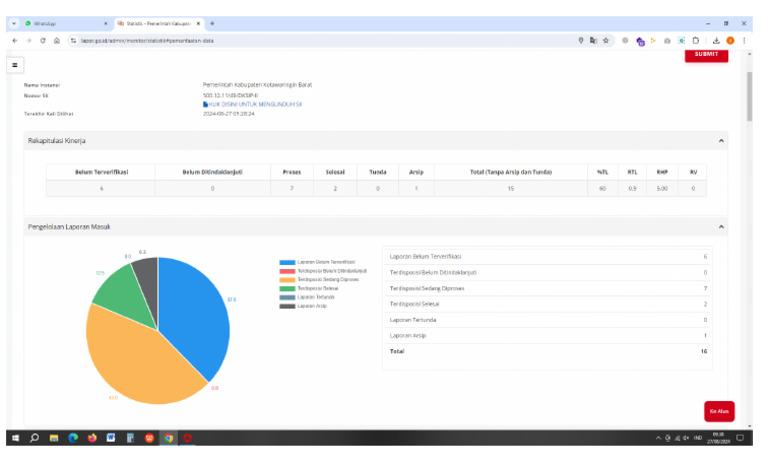Screen dimensions: 768x466
Task: Click the red SUBMIT button
Action: [706, 54]
